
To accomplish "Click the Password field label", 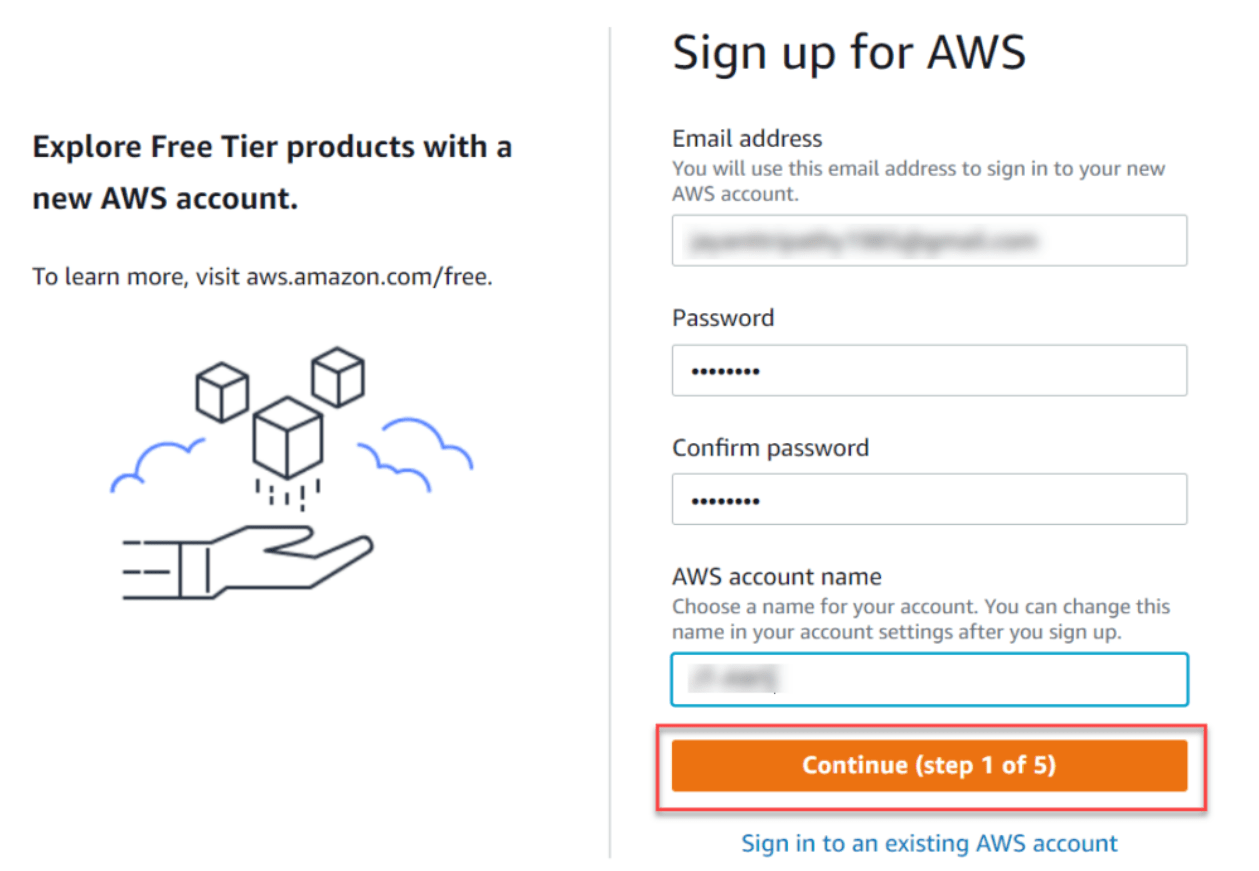I will coord(722,317).
